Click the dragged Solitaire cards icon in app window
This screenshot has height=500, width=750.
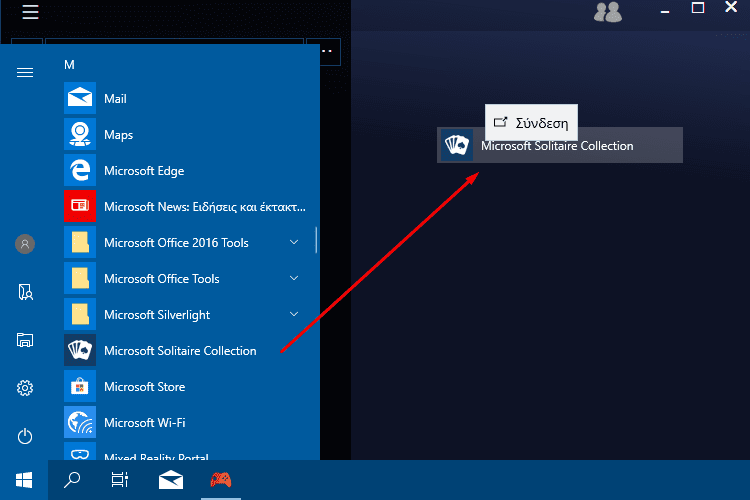pyautogui.click(x=456, y=145)
